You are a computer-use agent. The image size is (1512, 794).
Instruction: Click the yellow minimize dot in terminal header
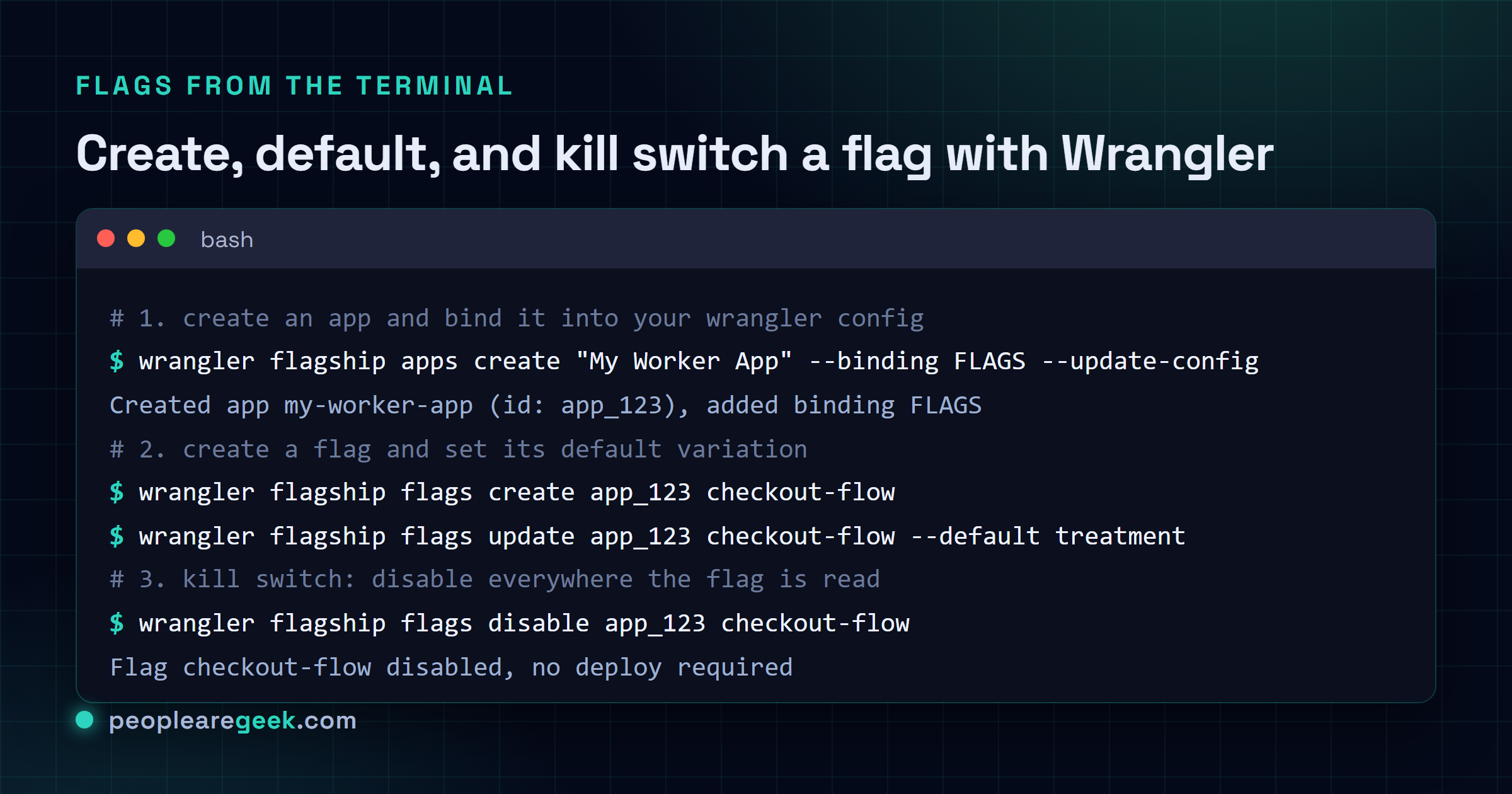coord(136,239)
